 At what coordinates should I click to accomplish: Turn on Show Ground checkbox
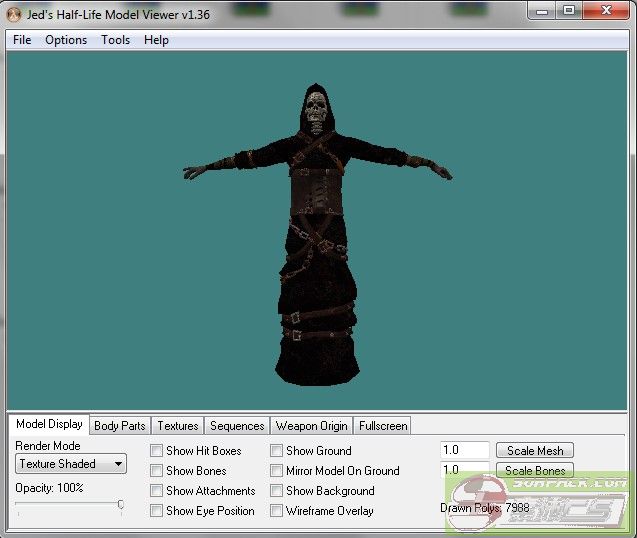[x=276, y=451]
